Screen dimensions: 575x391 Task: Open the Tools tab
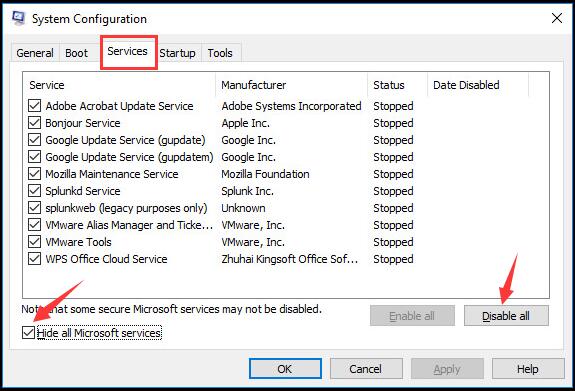pyautogui.click(x=220, y=53)
